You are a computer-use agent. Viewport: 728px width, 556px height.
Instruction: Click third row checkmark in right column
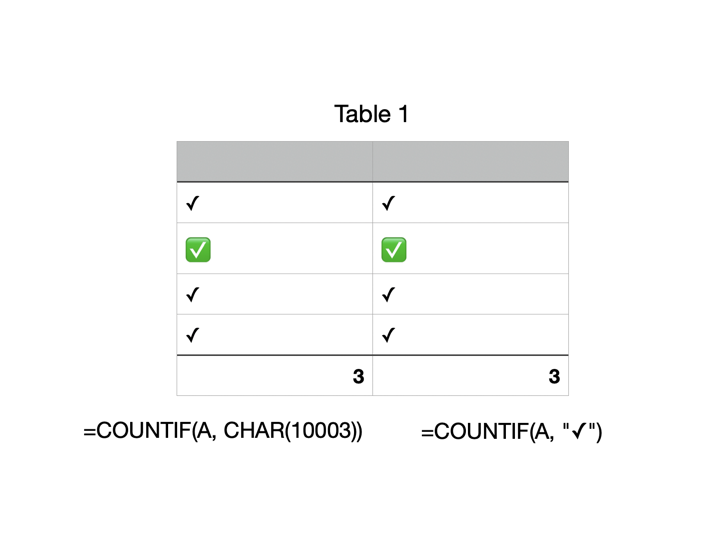tap(389, 294)
